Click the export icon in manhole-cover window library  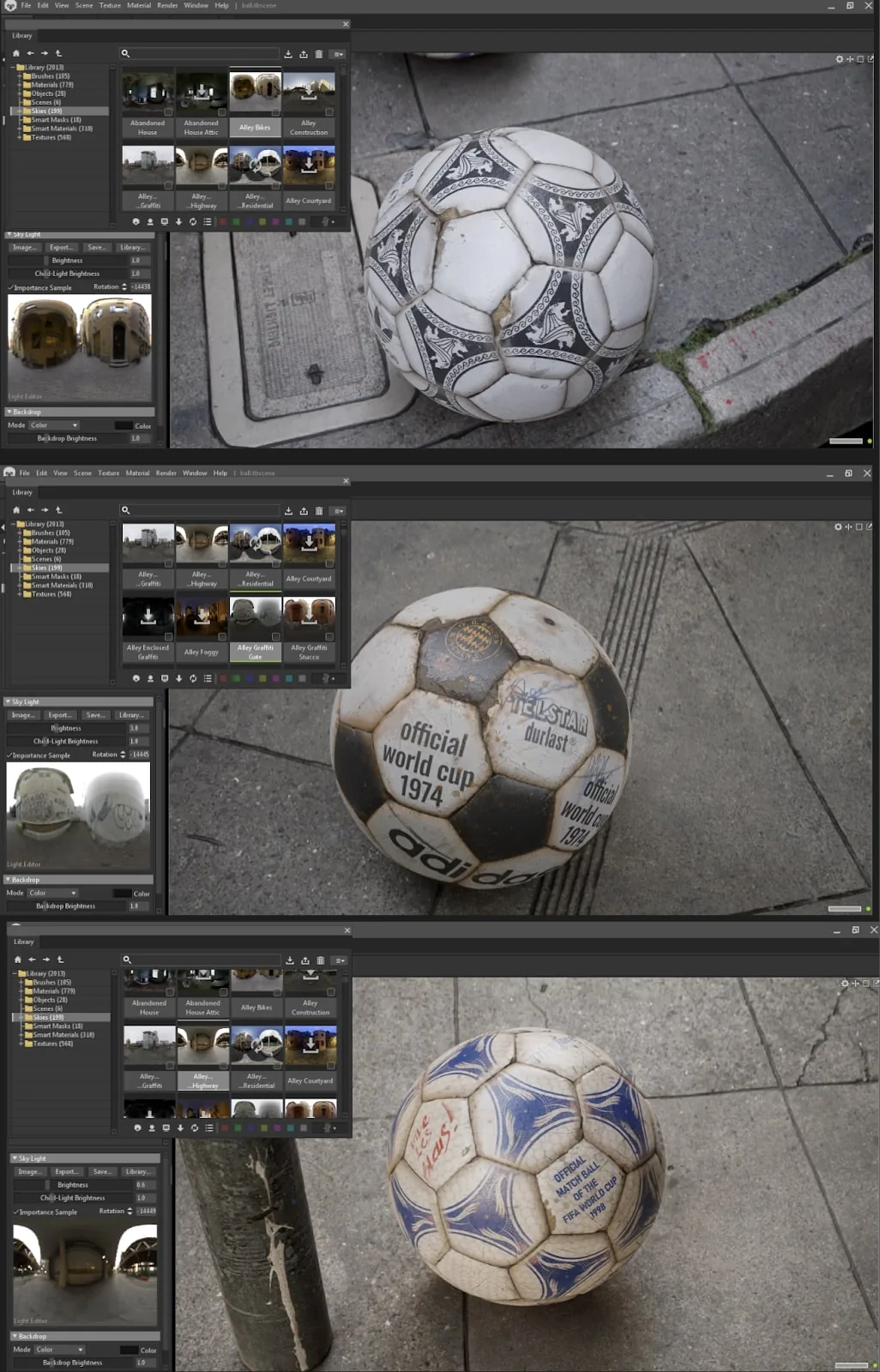tap(304, 54)
